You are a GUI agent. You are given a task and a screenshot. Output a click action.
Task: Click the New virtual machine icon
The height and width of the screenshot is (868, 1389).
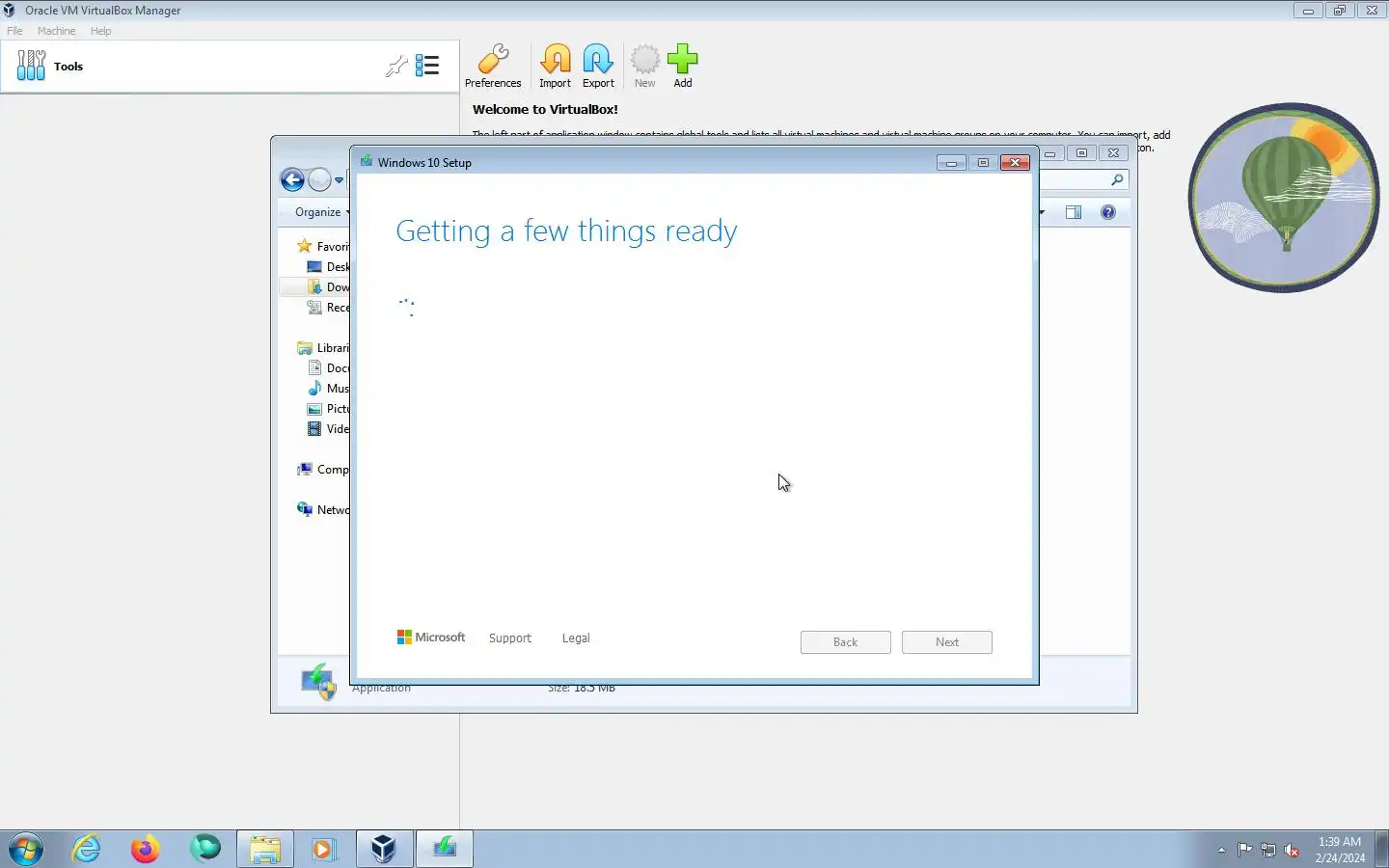coord(644,67)
